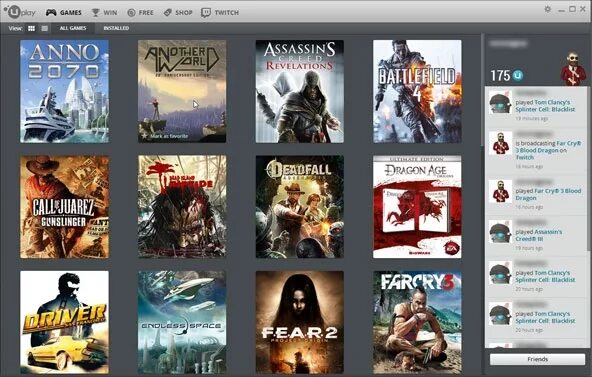Open Splinter Cell: Blacklist link from 19 minutes ago
592x377 pixels.
545,106
